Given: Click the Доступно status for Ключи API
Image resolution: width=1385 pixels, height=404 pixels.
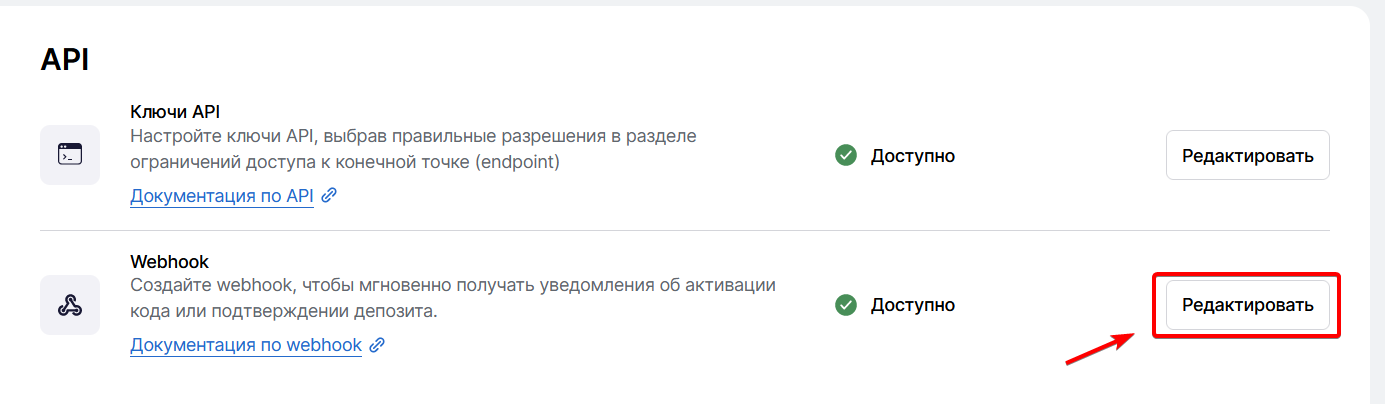Looking at the screenshot, I should click(x=912, y=156).
